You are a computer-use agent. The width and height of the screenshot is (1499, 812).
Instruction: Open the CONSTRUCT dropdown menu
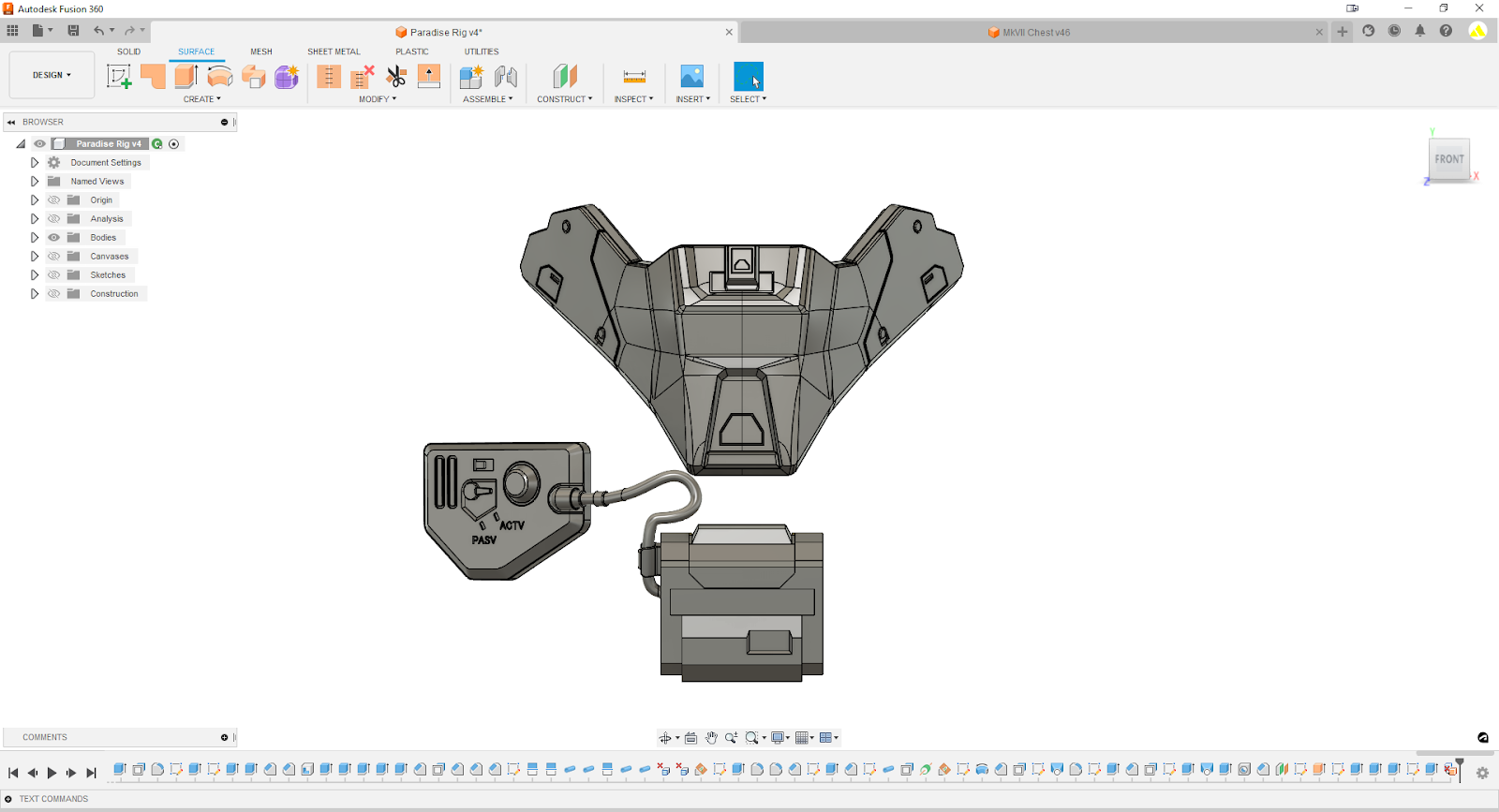coord(564,99)
